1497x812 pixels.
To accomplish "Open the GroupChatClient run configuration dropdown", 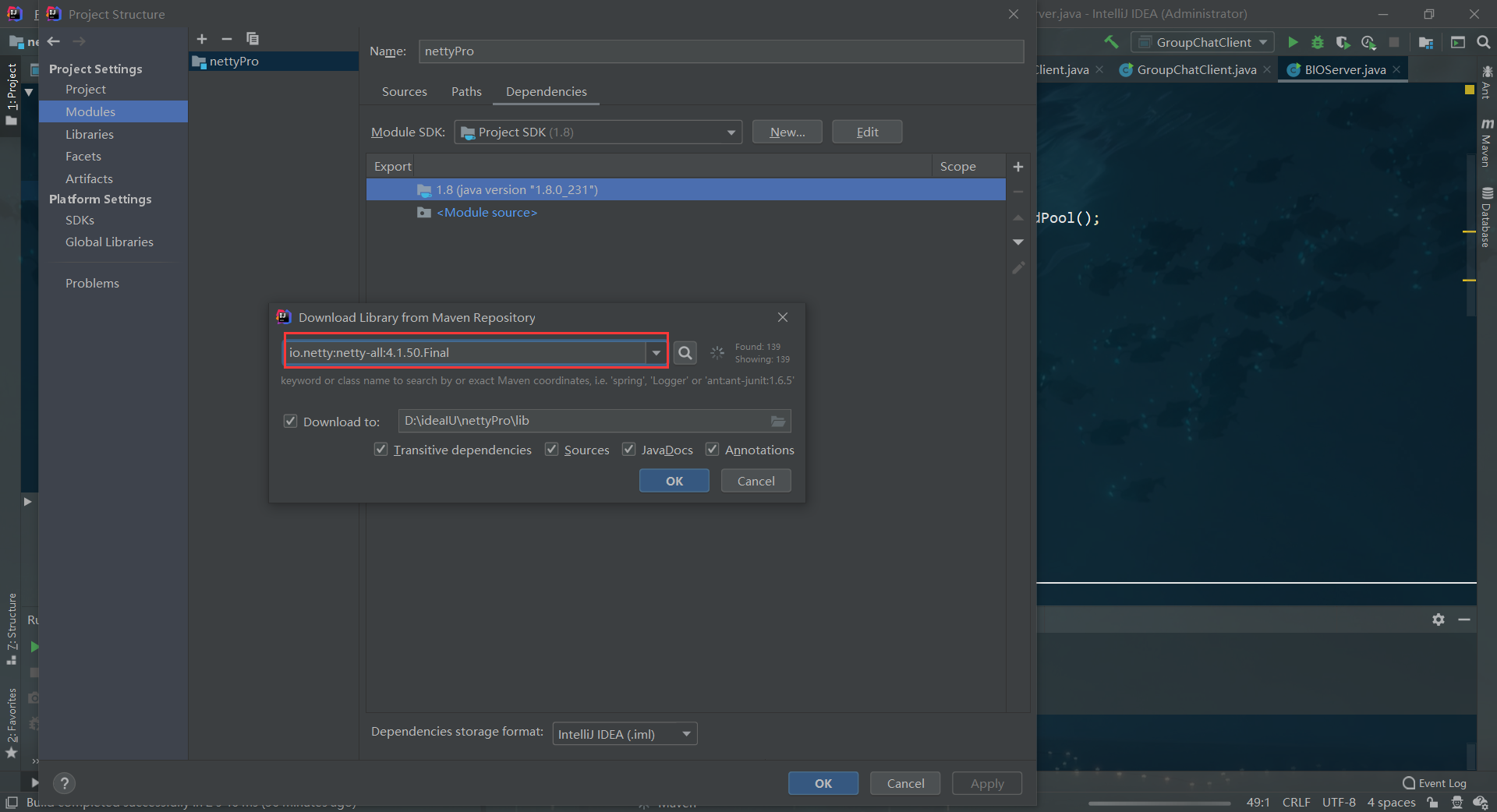I will pos(1202,42).
